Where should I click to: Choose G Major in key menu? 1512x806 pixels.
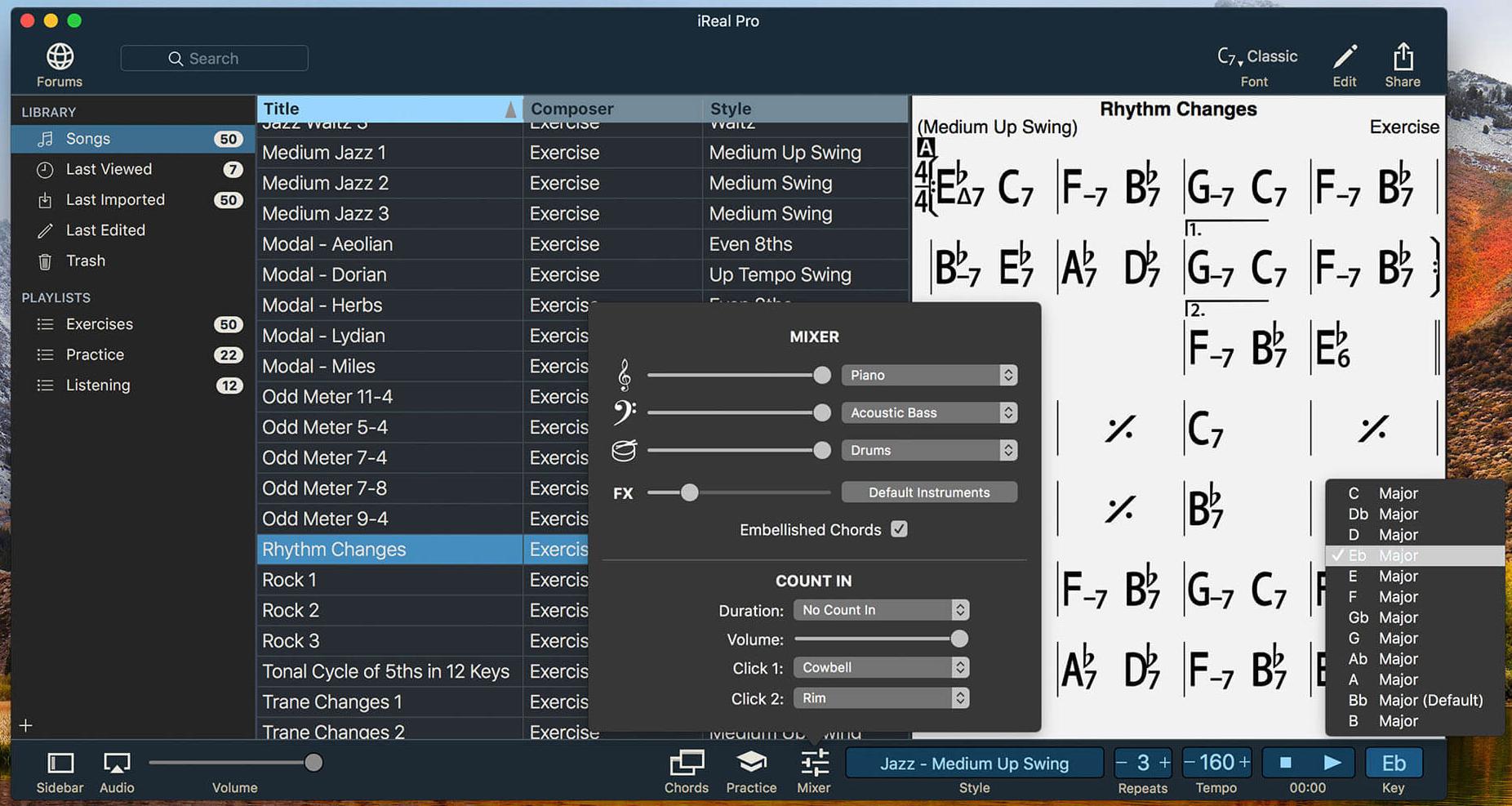tap(1416, 639)
